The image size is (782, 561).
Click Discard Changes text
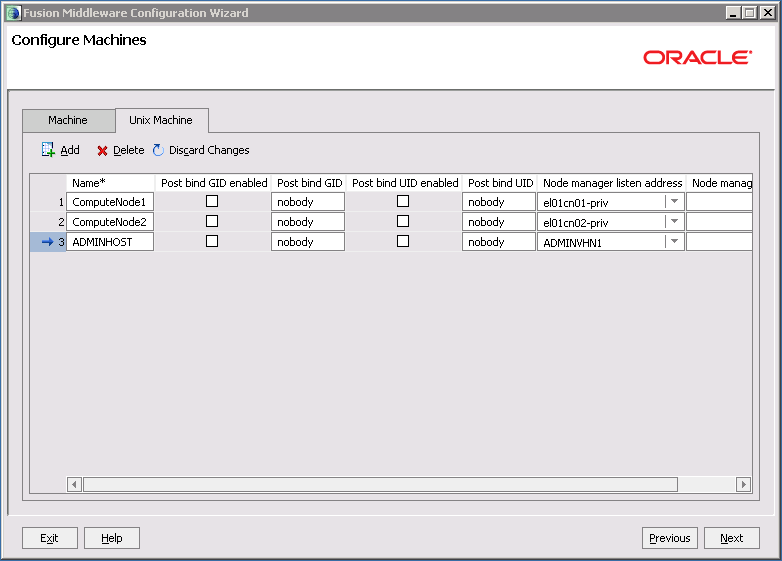[209, 150]
